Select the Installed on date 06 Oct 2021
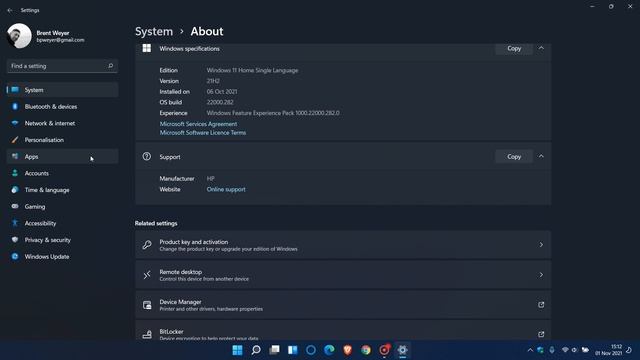This screenshot has width=640, height=360. (x=222, y=92)
